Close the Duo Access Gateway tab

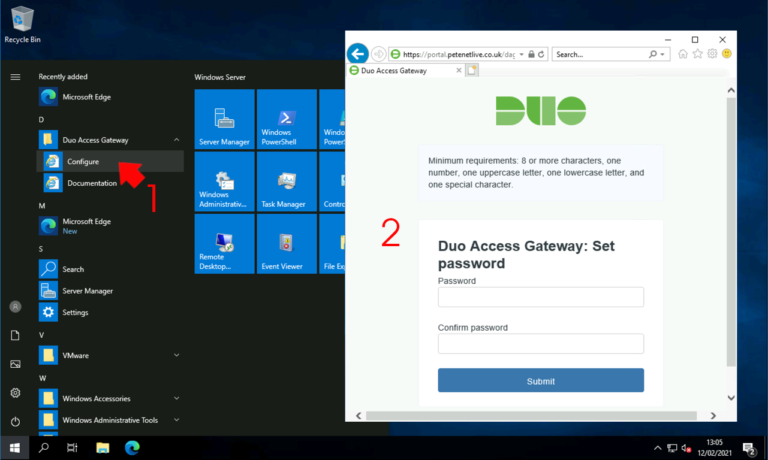458,71
